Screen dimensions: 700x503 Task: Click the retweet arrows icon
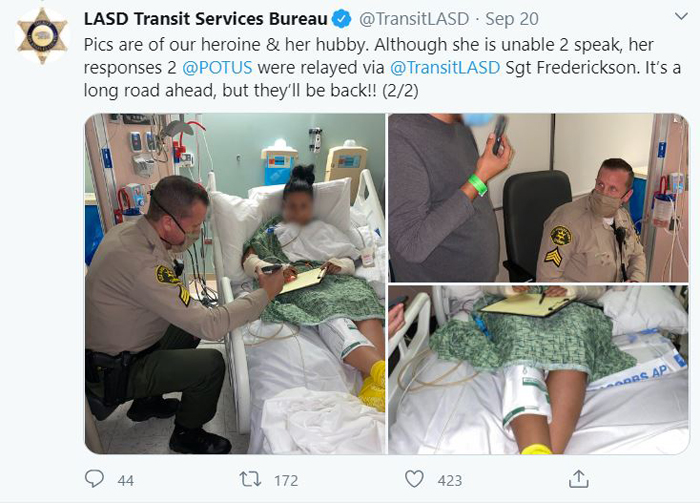(250, 479)
